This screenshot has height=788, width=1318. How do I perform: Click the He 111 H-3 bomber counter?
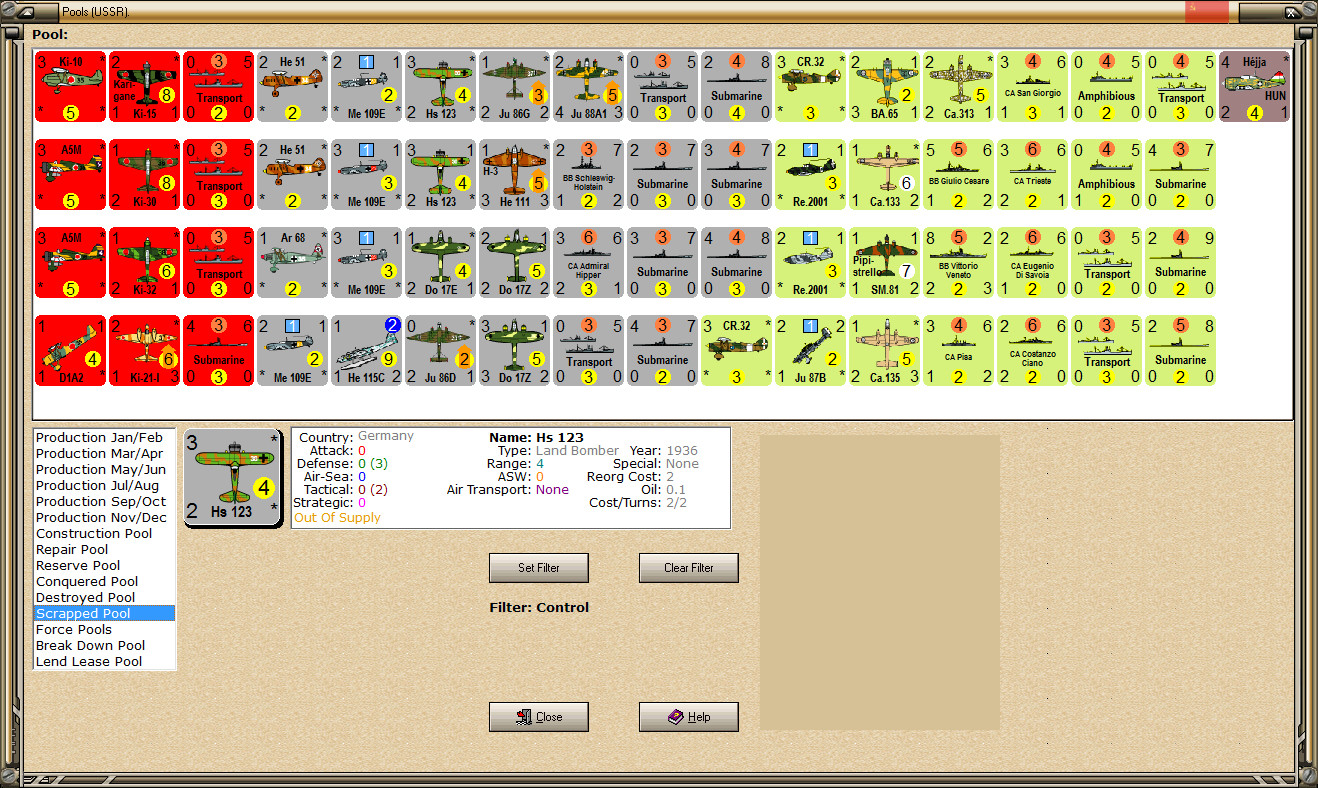pyautogui.click(x=514, y=175)
